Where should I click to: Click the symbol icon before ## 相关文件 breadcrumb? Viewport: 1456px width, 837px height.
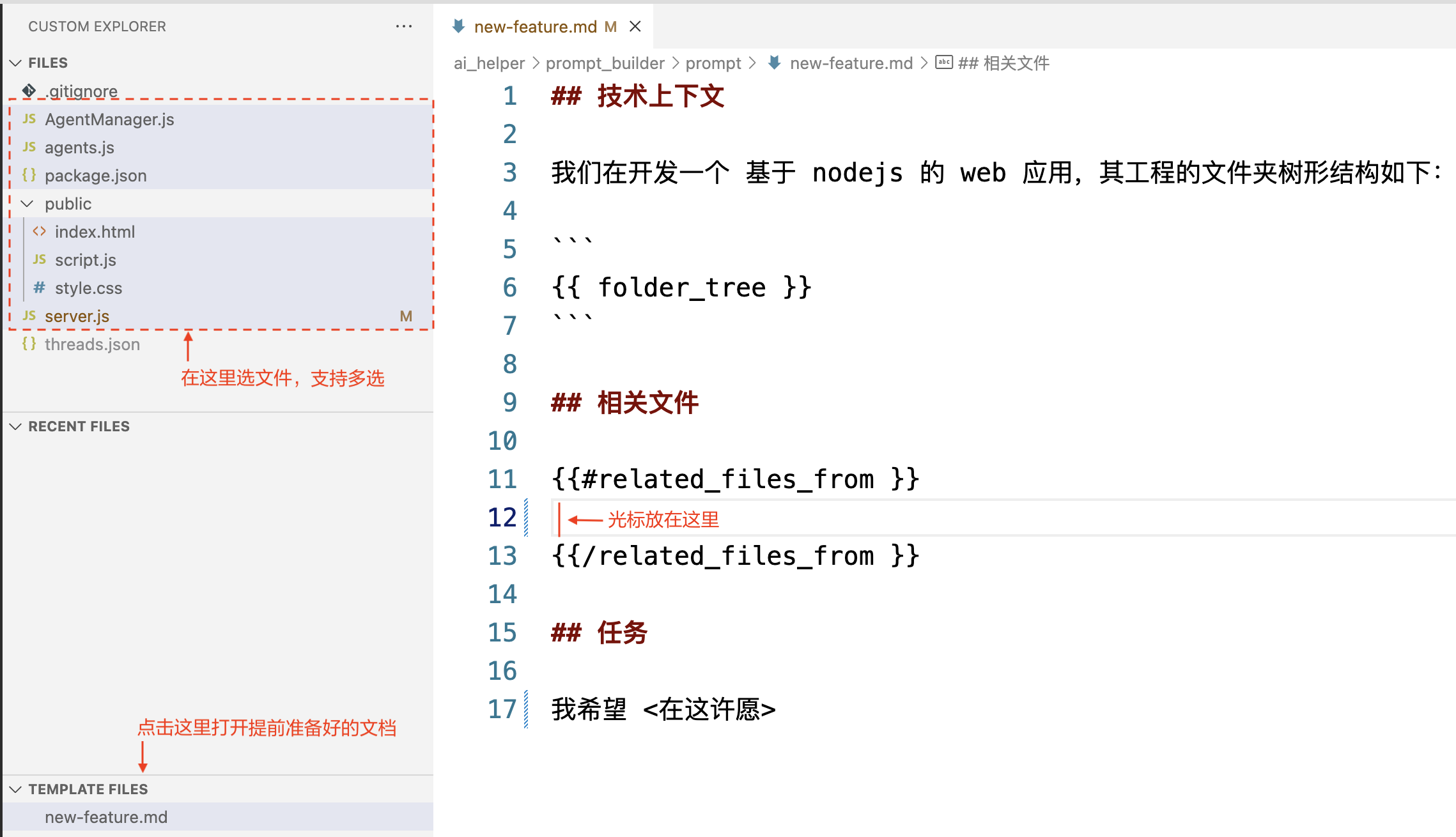944,62
